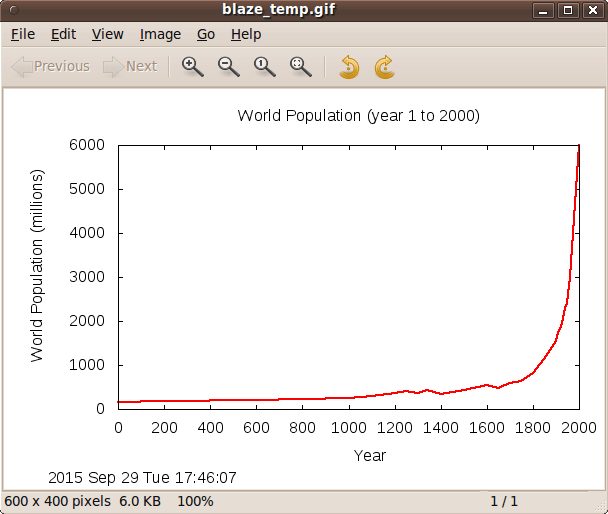Click the y-axis value "3000"
The image size is (608, 514).
click(87, 277)
